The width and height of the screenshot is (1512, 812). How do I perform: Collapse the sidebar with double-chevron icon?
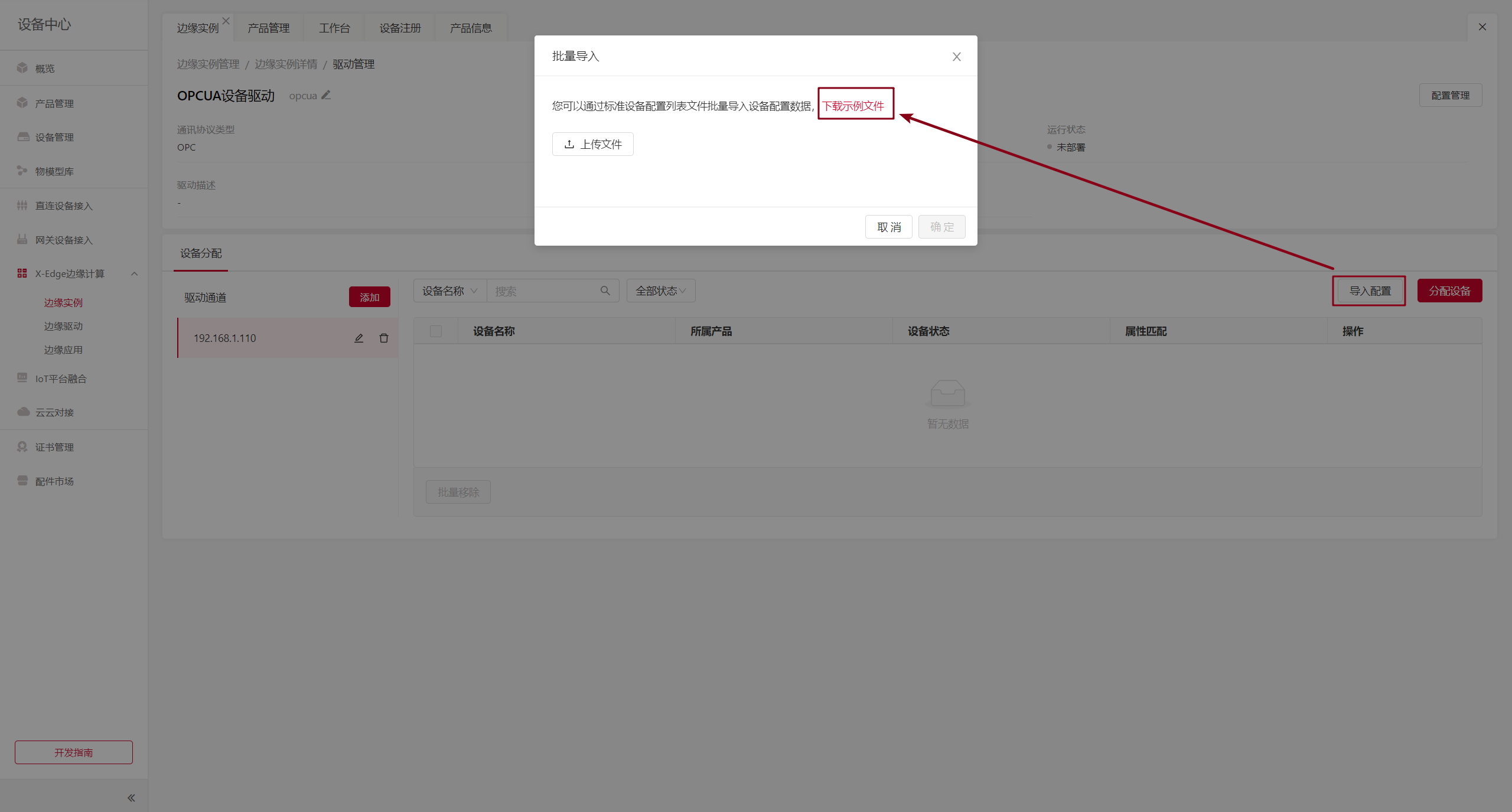[131, 798]
